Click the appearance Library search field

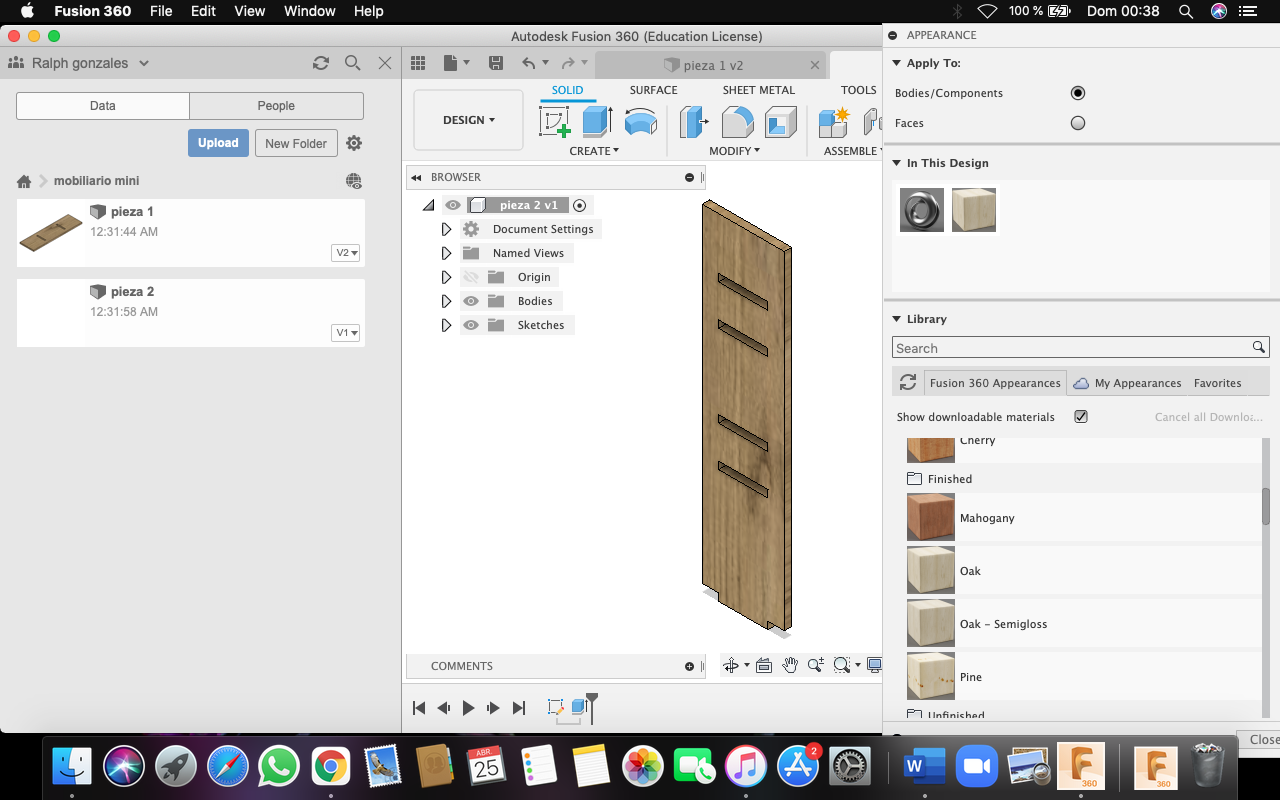click(x=1080, y=348)
